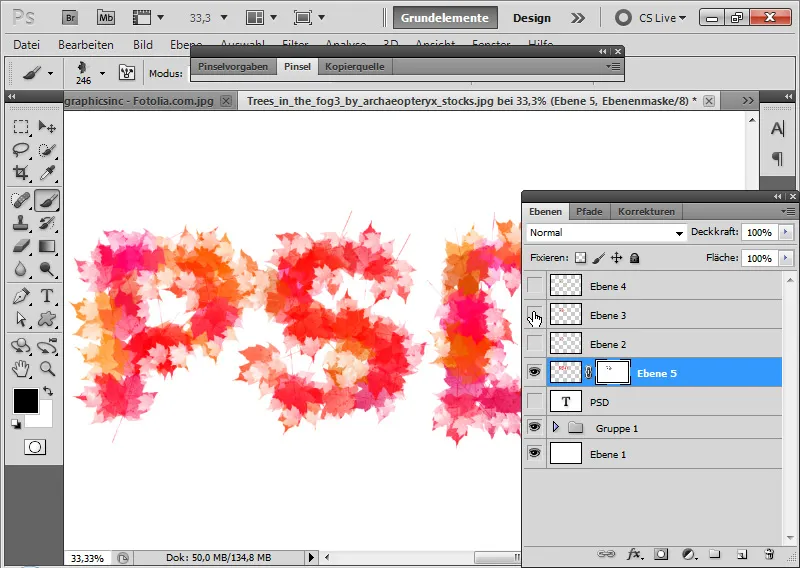Select the Move tool
Image resolution: width=800 pixels, height=568 pixels.
pyautogui.click(x=47, y=126)
